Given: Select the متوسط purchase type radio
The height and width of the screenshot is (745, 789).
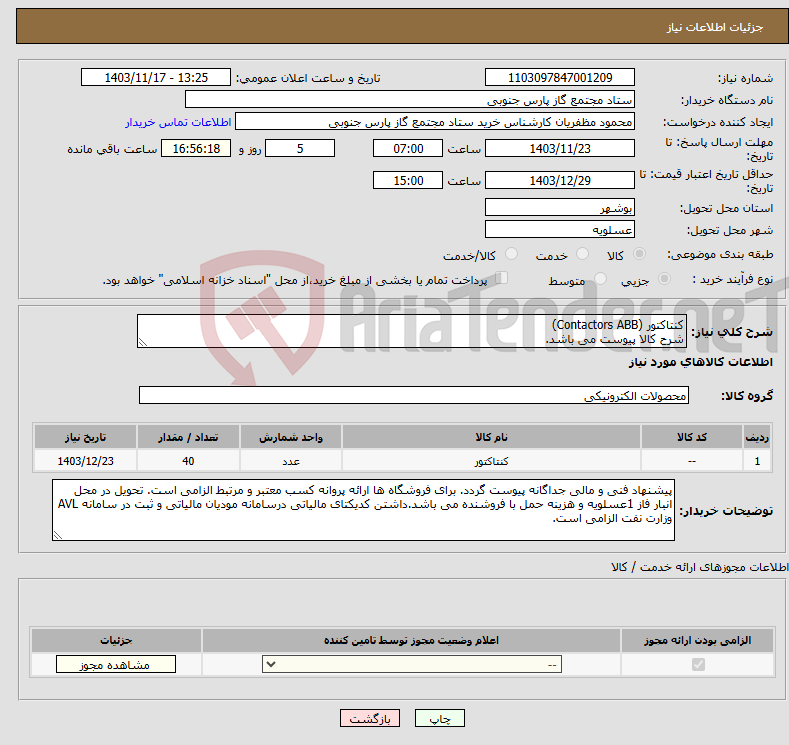Looking at the screenshot, I should [600, 279].
